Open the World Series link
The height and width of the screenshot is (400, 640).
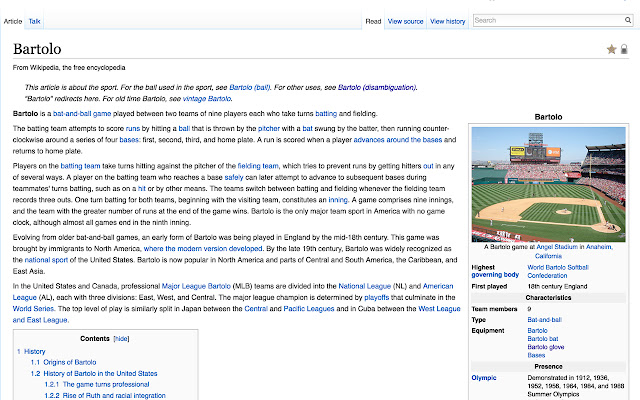33,309
